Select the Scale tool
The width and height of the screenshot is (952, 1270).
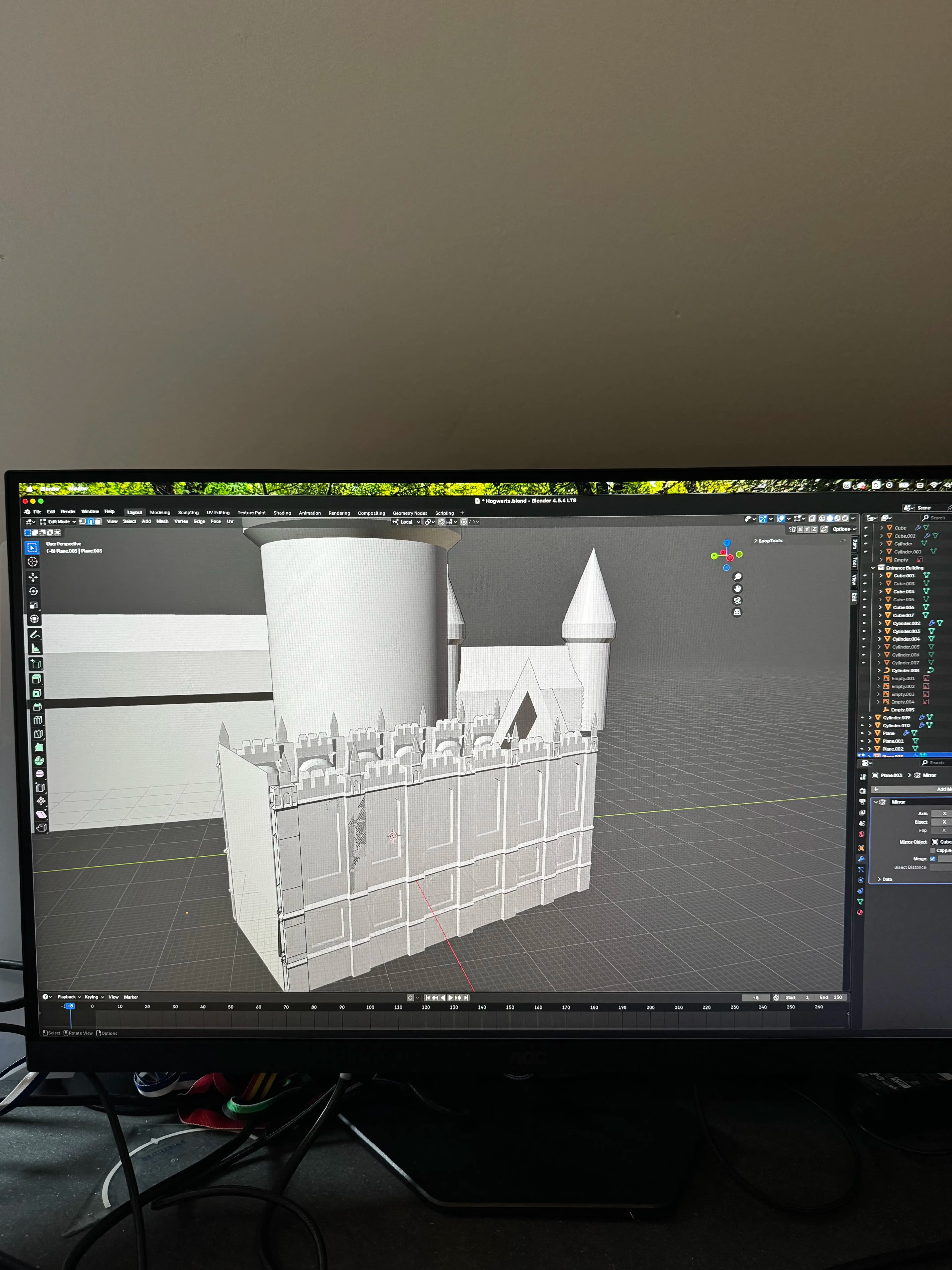34,605
